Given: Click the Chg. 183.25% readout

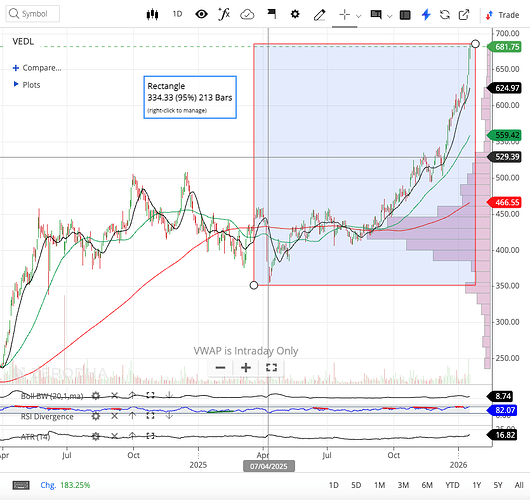Looking at the screenshot, I should pos(65,485).
